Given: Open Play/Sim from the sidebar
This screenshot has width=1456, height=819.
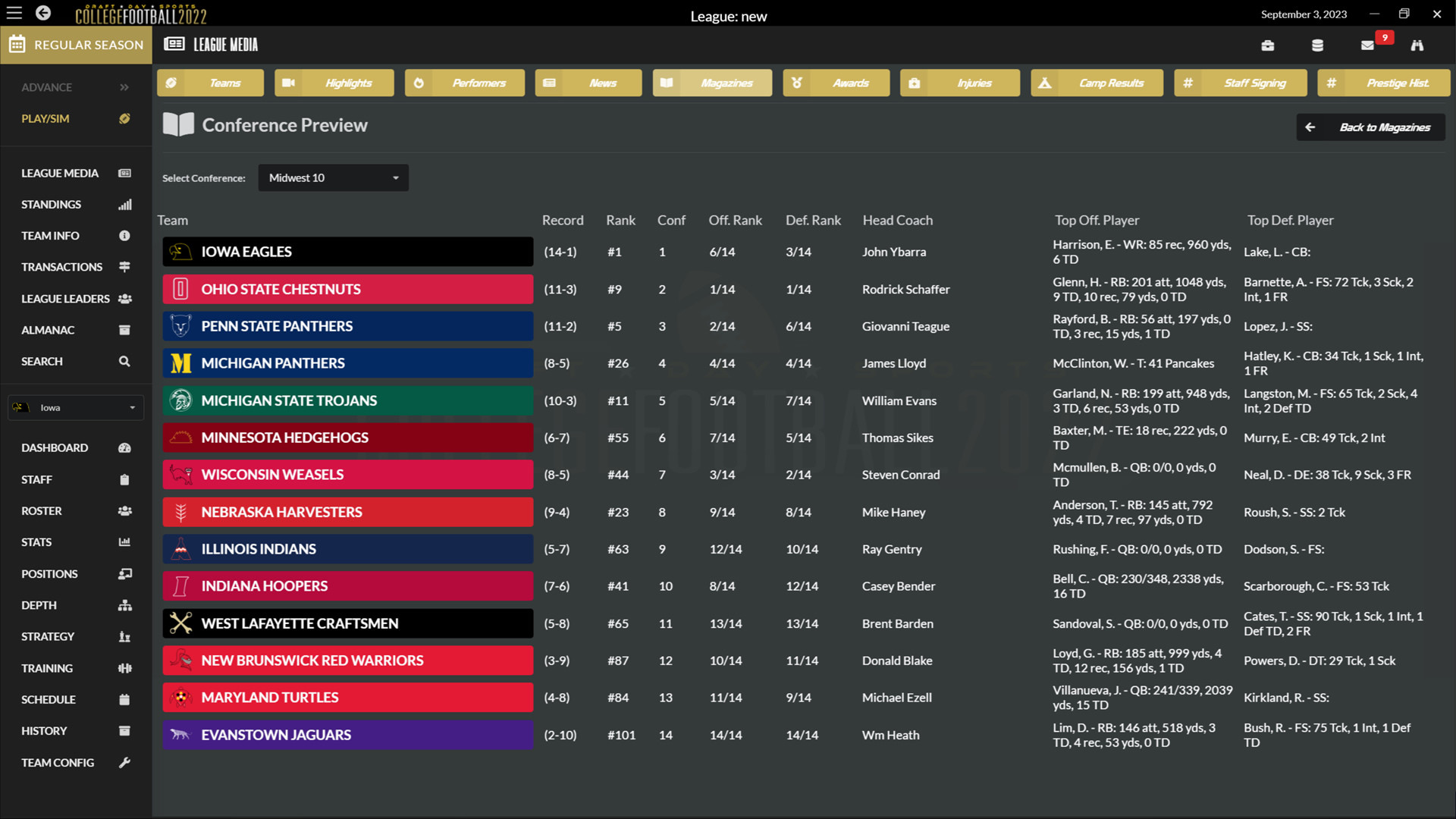Looking at the screenshot, I should pos(45,118).
